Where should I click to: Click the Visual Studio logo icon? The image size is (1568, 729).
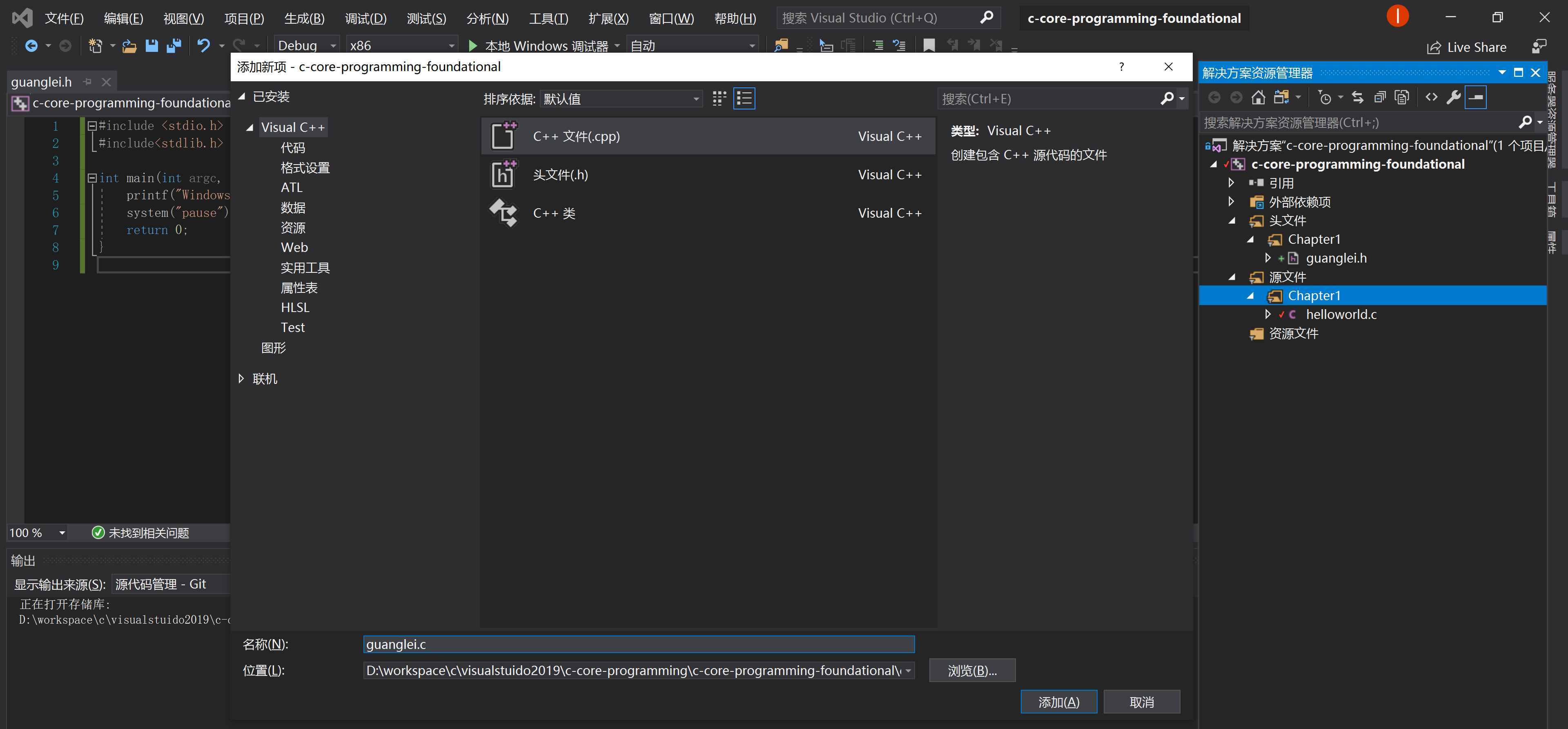point(22,18)
